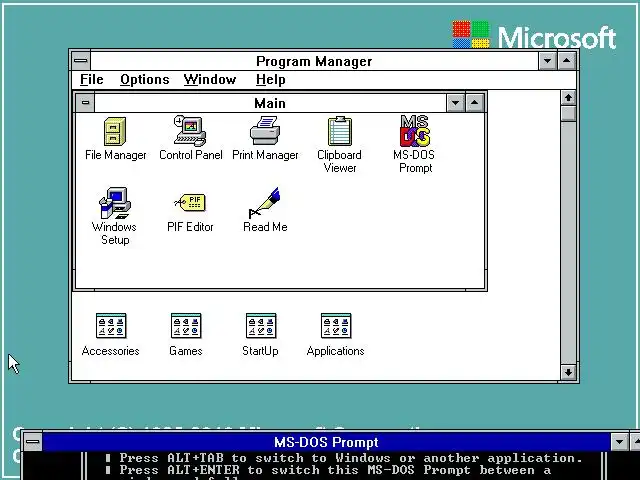Image resolution: width=640 pixels, height=480 pixels.
Task: Click the "Accessories" label text
Action: pyautogui.click(x=111, y=351)
